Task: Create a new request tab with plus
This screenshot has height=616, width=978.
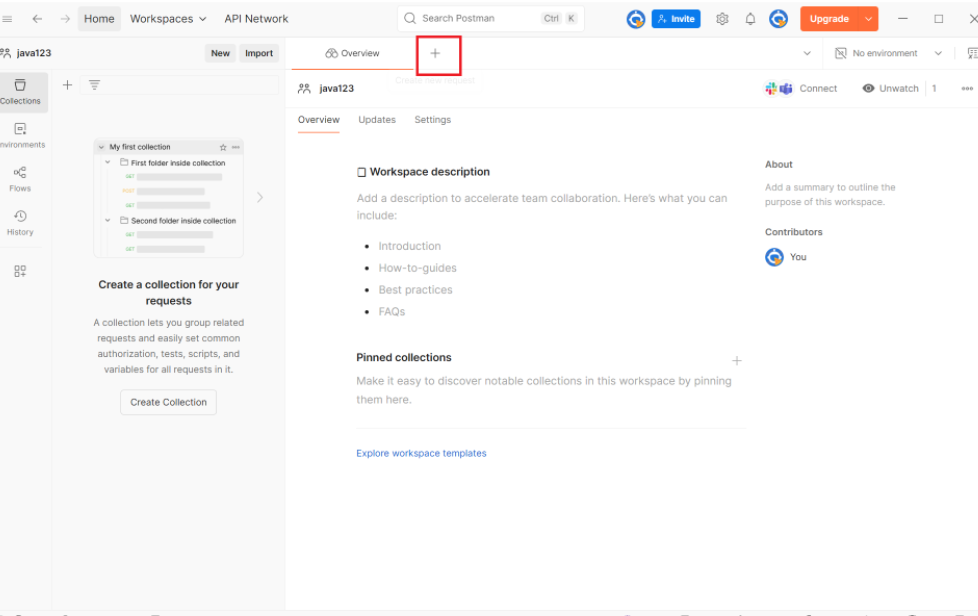Action: 435,54
